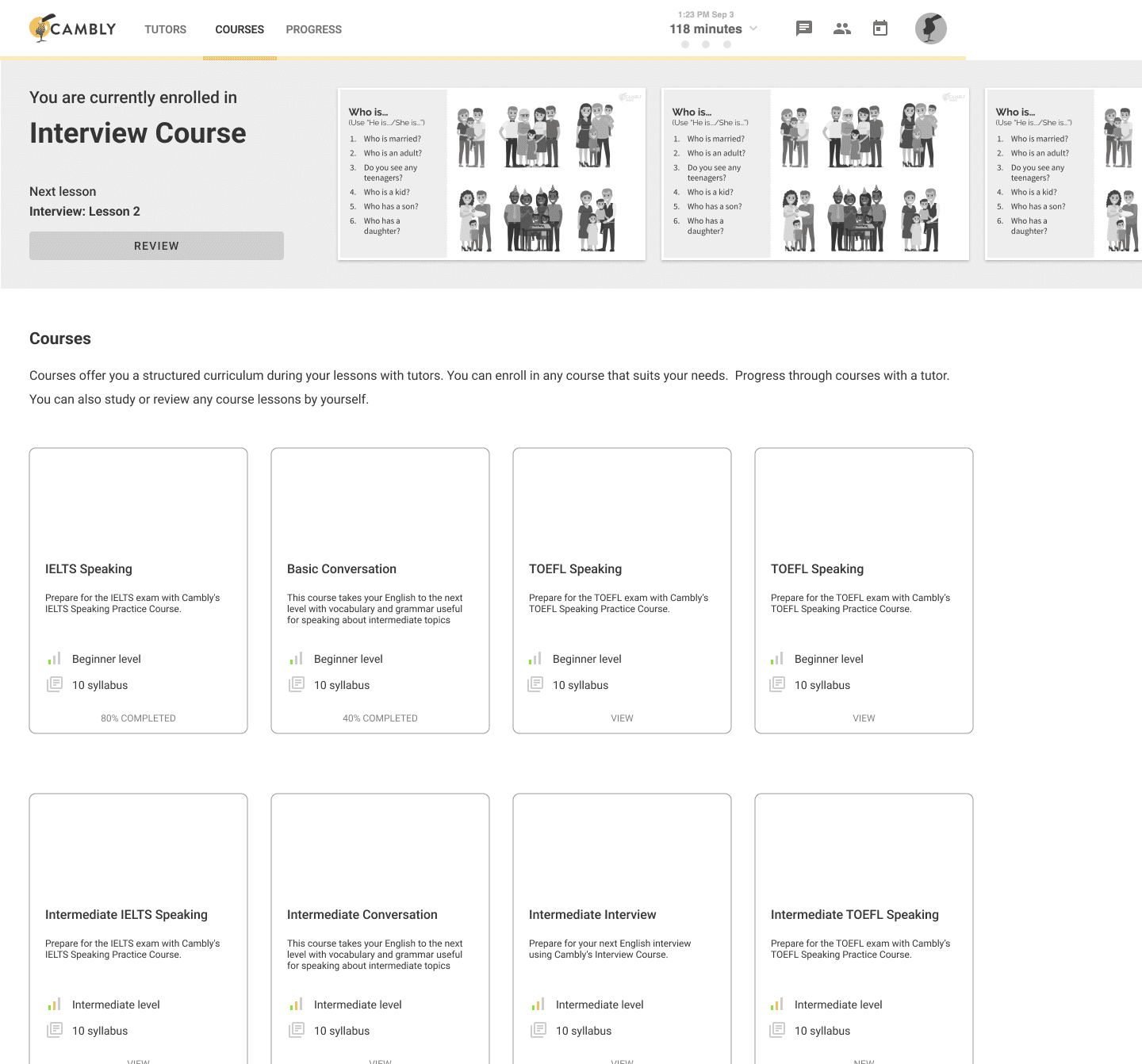Click syllabus icon on Intermediate Conversation card
Image resolution: width=1142 pixels, height=1064 pixels.
pos(297,1030)
